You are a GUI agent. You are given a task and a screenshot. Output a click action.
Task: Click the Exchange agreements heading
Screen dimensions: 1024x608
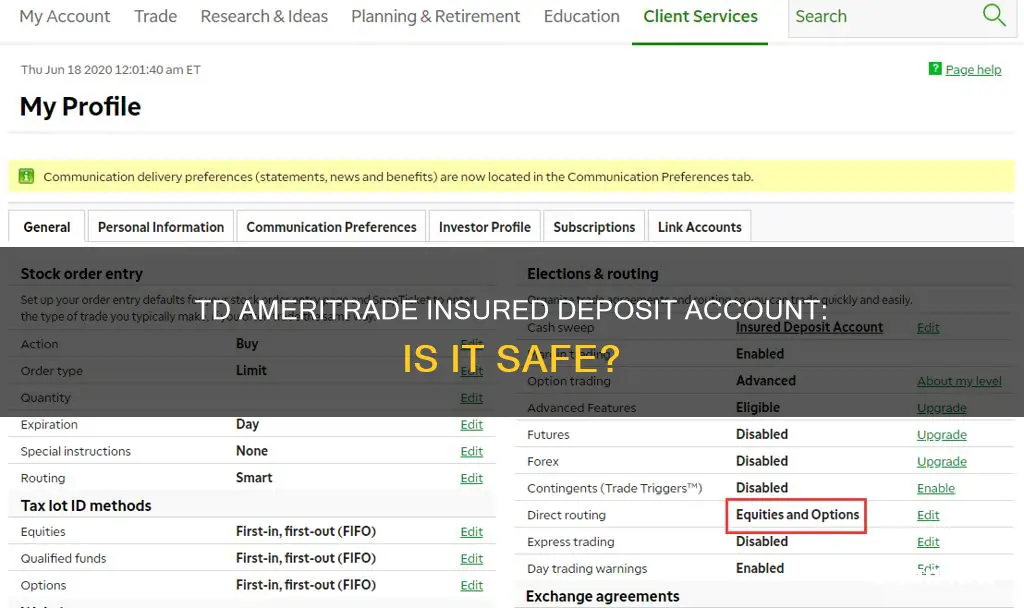(602, 596)
